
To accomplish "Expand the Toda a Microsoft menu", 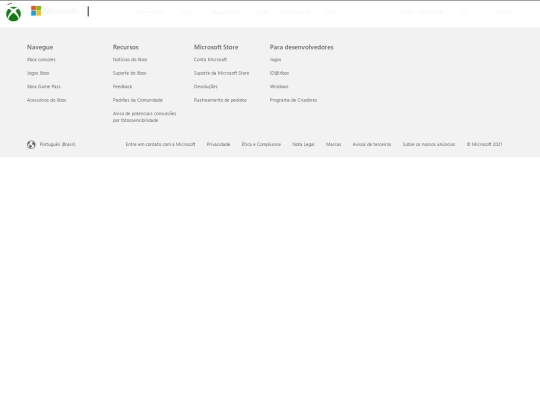I will pyautogui.click(x=425, y=12).
